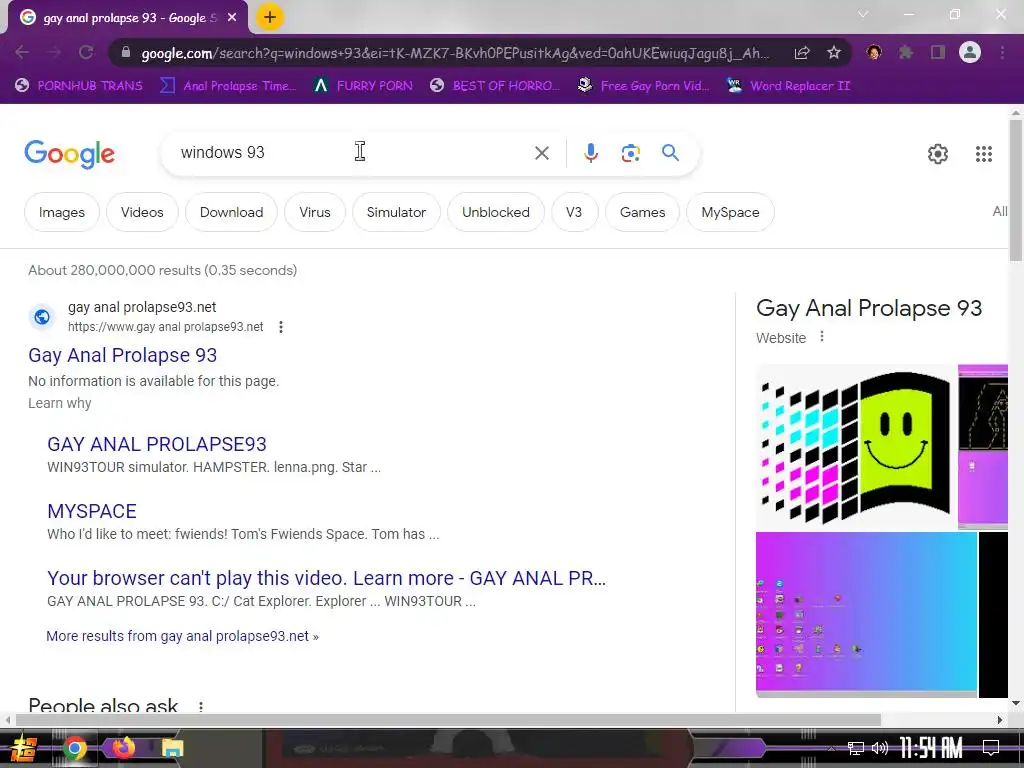Image resolution: width=1024 pixels, height=768 pixels.
Task: Open the 'People also ask' options menu
Action: (201, 707)
